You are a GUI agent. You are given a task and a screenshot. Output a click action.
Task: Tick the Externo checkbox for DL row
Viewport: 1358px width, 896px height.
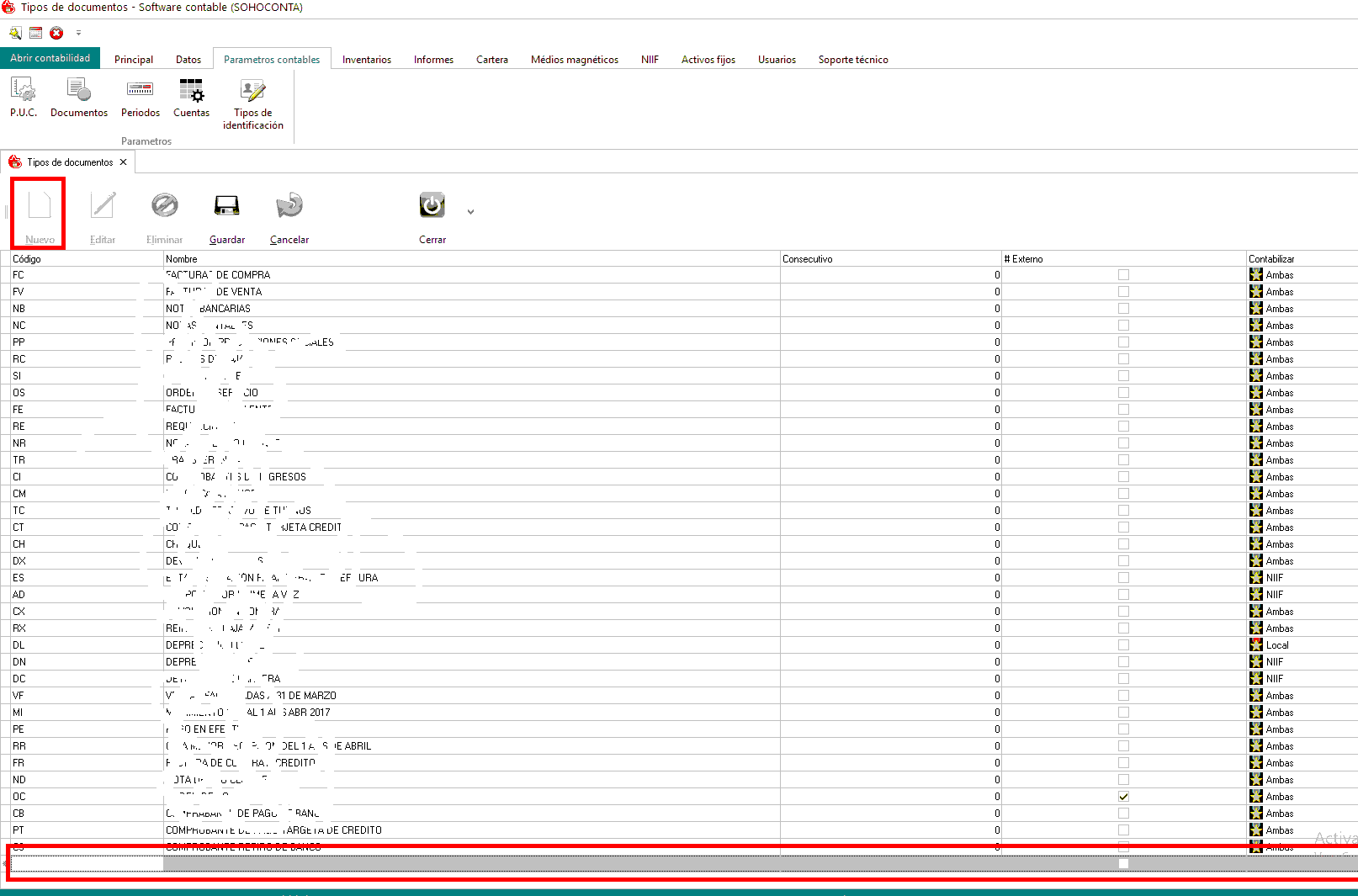[x=1123, y=645]
